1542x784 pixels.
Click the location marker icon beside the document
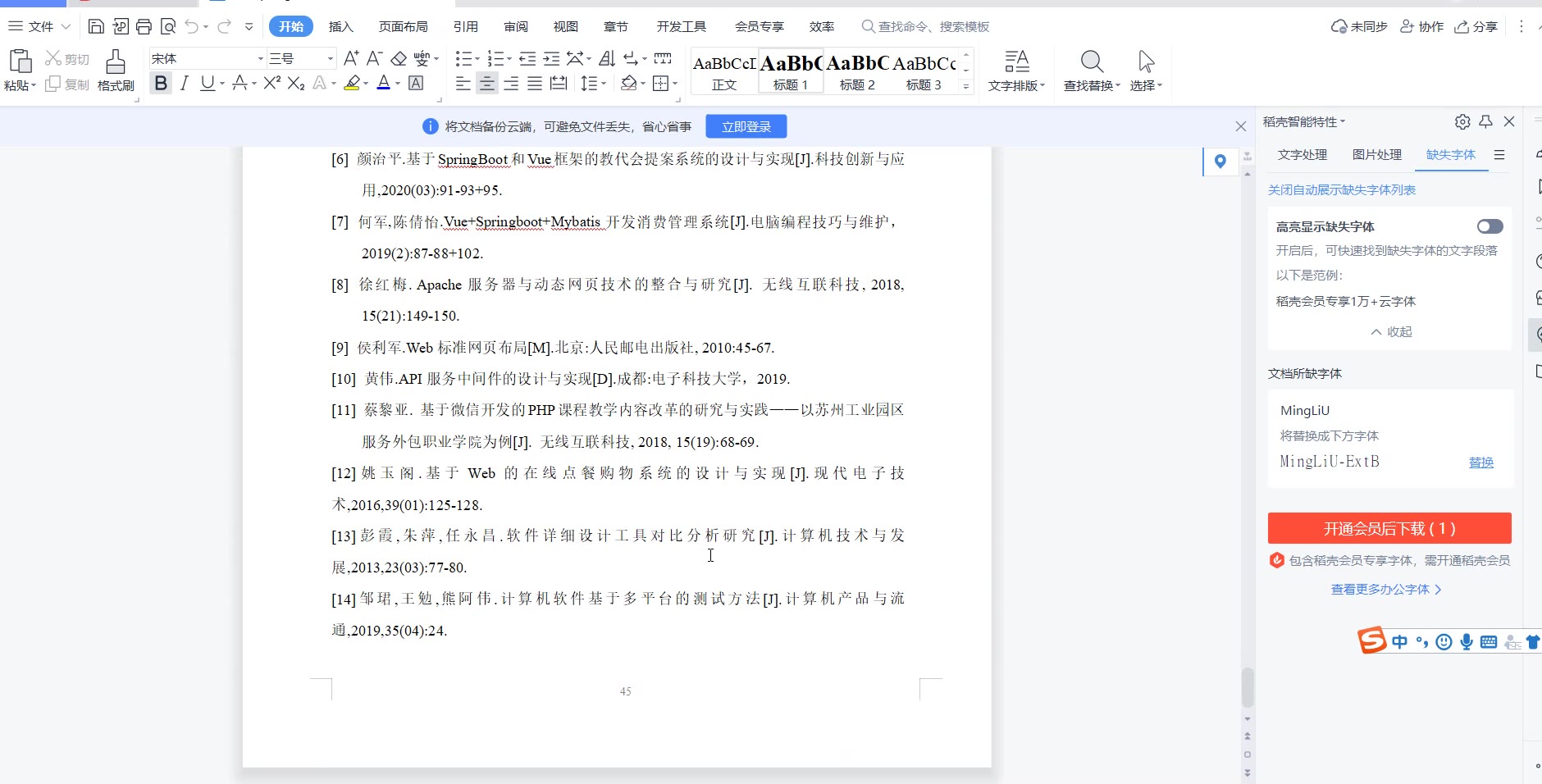coord(1220,161)
